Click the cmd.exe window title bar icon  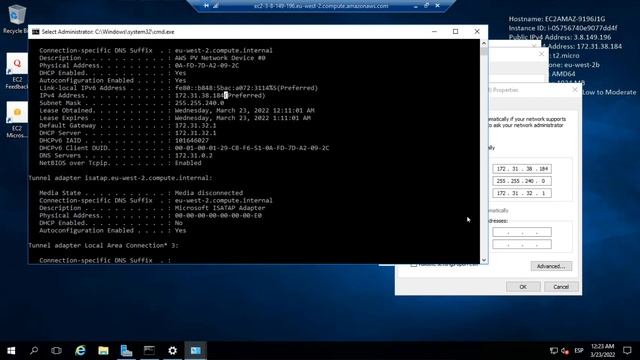click(x=36, y=31)
